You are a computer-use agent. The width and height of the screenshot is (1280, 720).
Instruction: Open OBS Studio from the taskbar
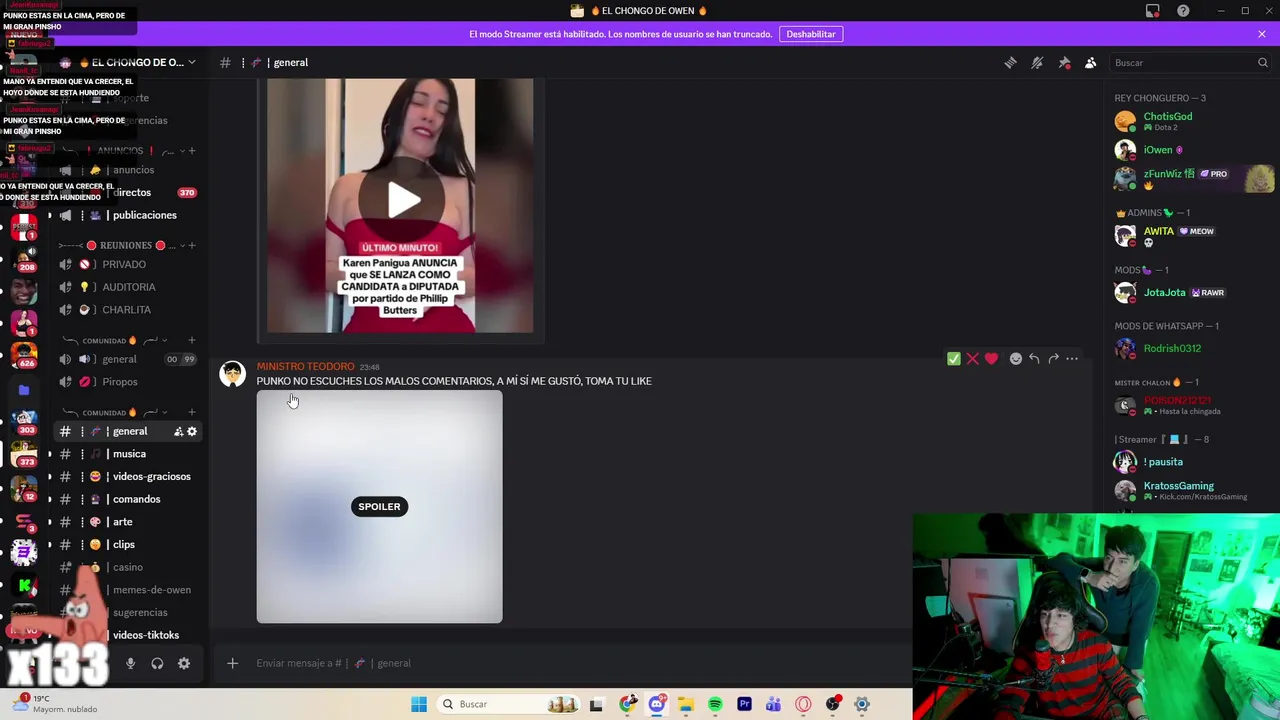[832, 704]
